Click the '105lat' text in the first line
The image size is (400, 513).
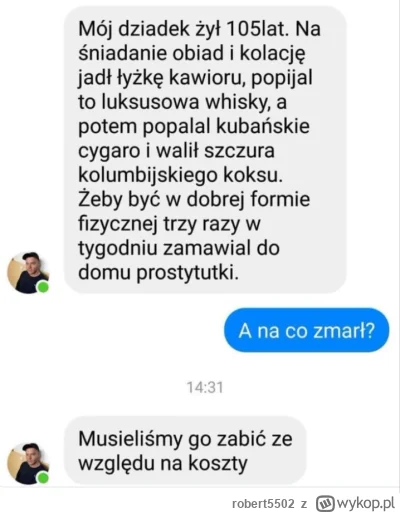[x=256, y=29]
